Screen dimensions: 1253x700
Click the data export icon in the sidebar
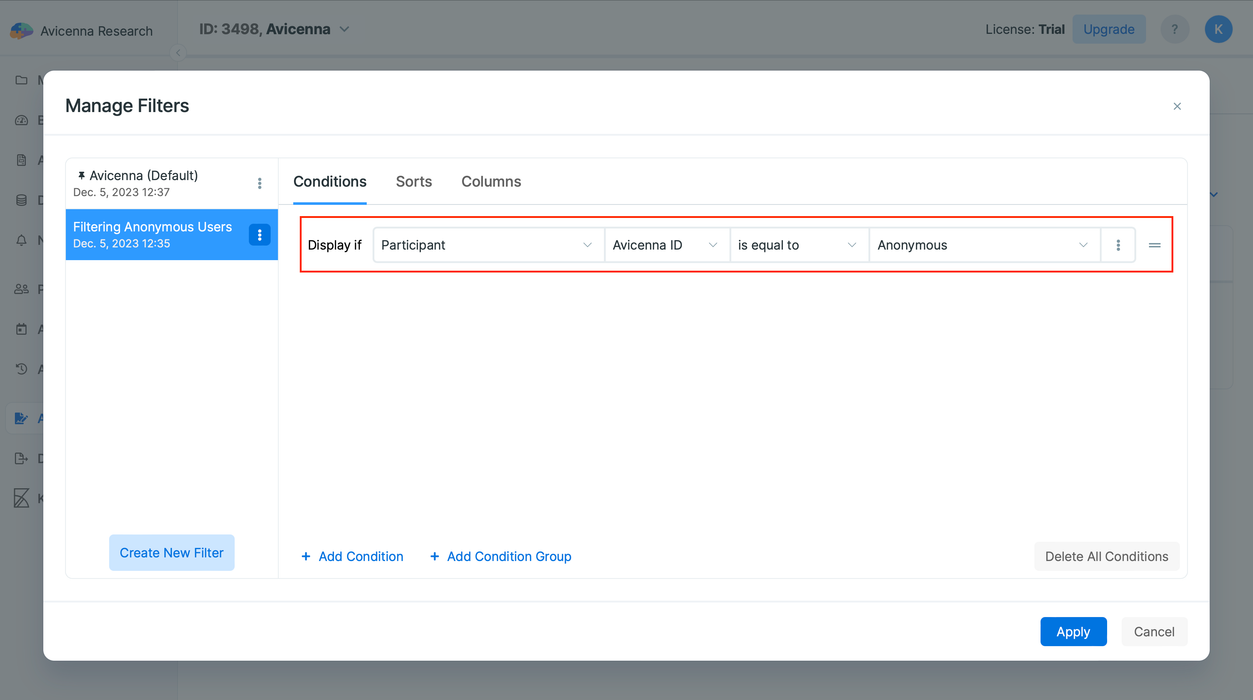(22, 458)
